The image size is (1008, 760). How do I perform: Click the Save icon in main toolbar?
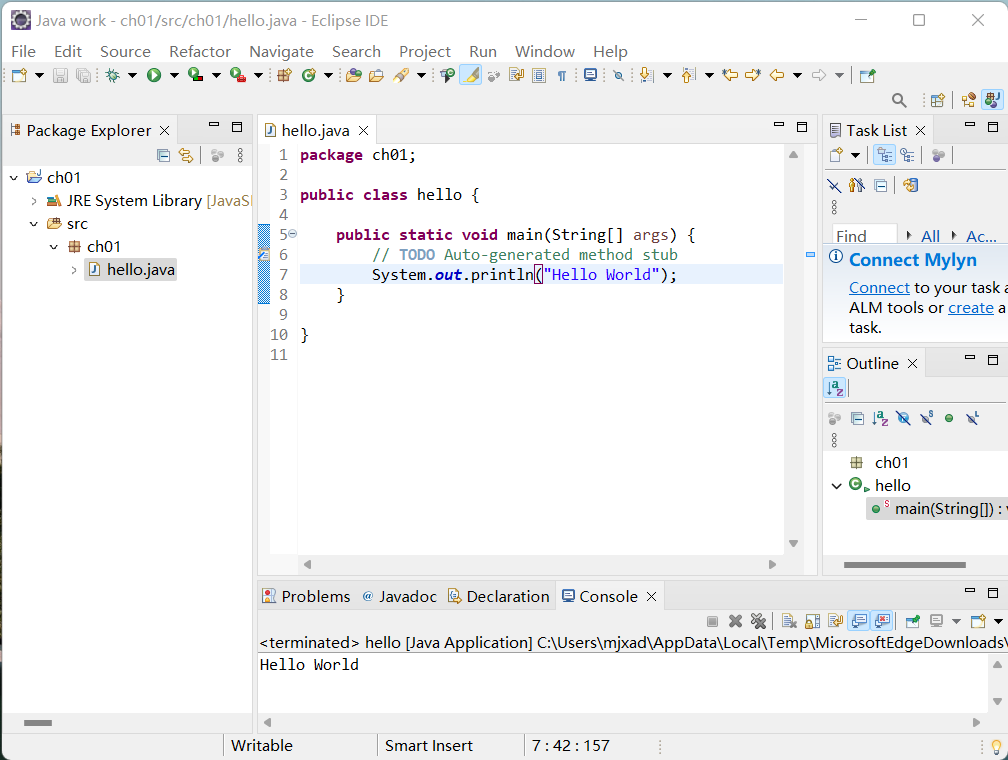coord(60,75)
